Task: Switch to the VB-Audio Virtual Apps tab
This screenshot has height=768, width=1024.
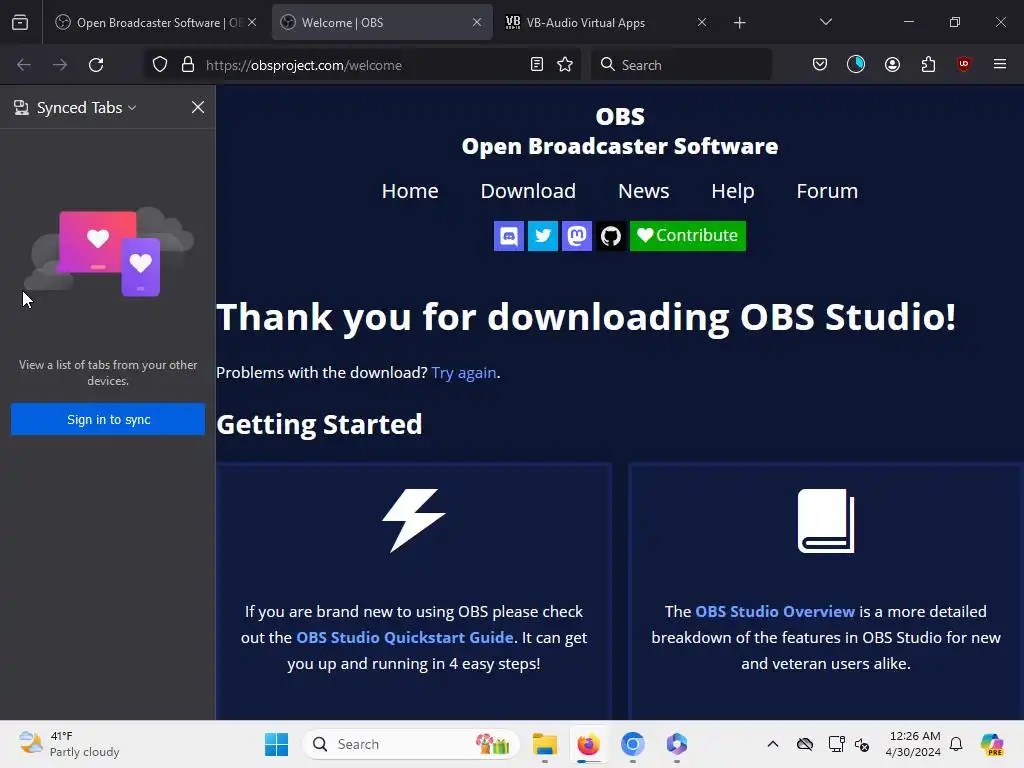Action: point(606,22)
